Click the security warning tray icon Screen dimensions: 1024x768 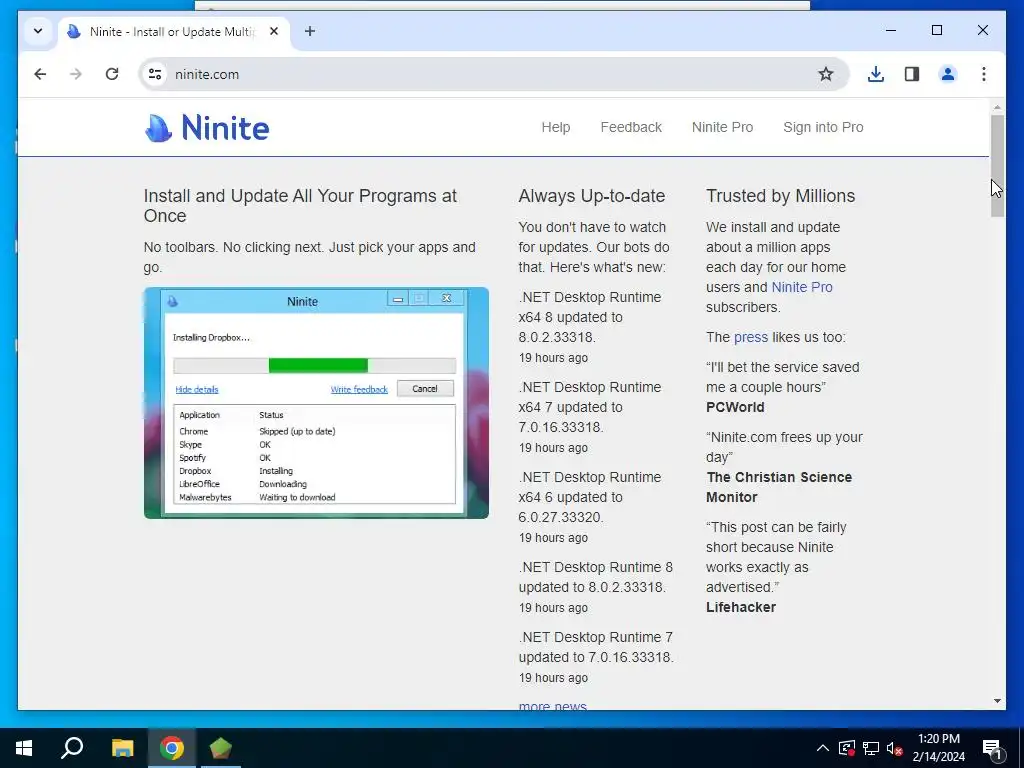[846, 748]
